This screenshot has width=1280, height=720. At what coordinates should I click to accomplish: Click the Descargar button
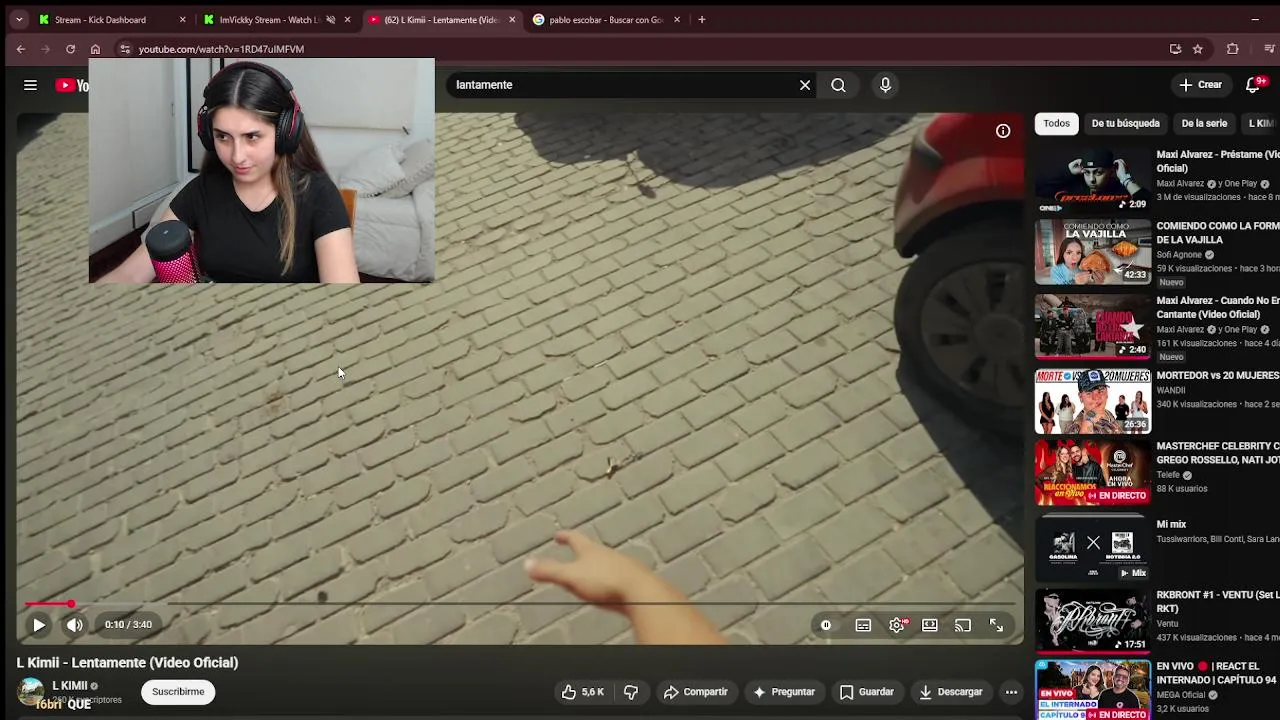click(x=951, y=692)
